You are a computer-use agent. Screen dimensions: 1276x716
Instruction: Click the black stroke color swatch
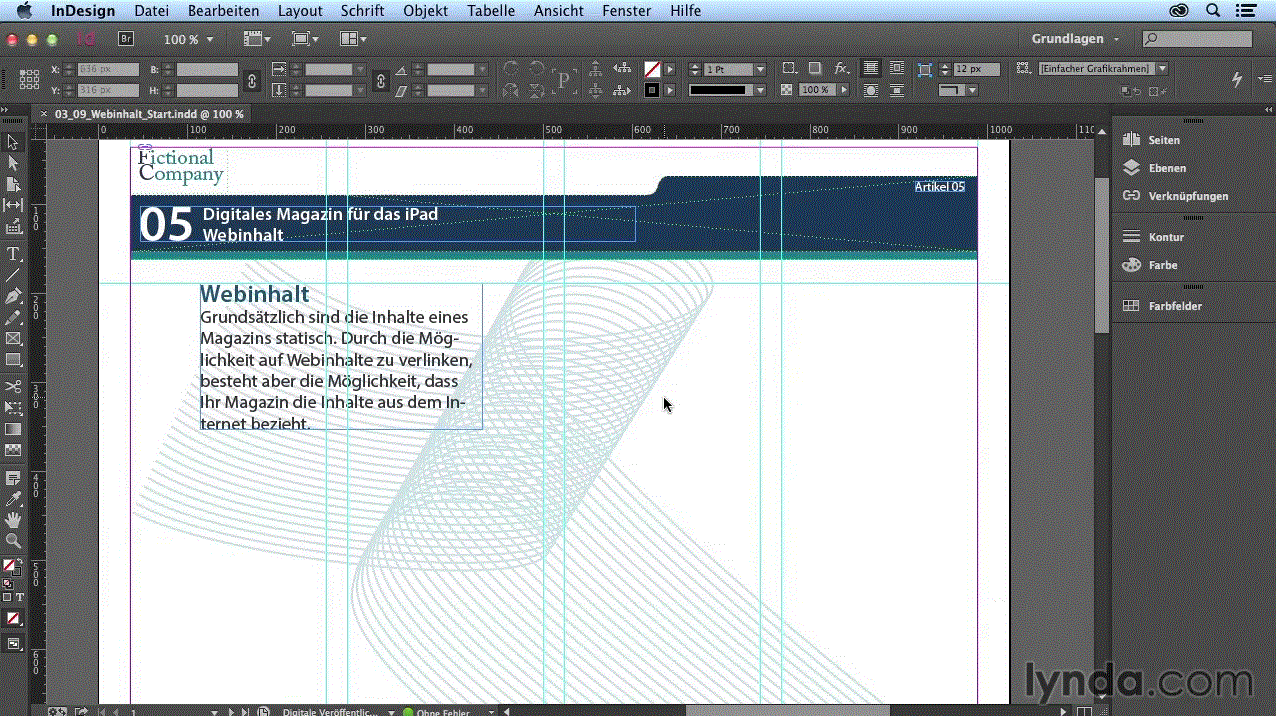pyautogui.click(x=652, y=90)
